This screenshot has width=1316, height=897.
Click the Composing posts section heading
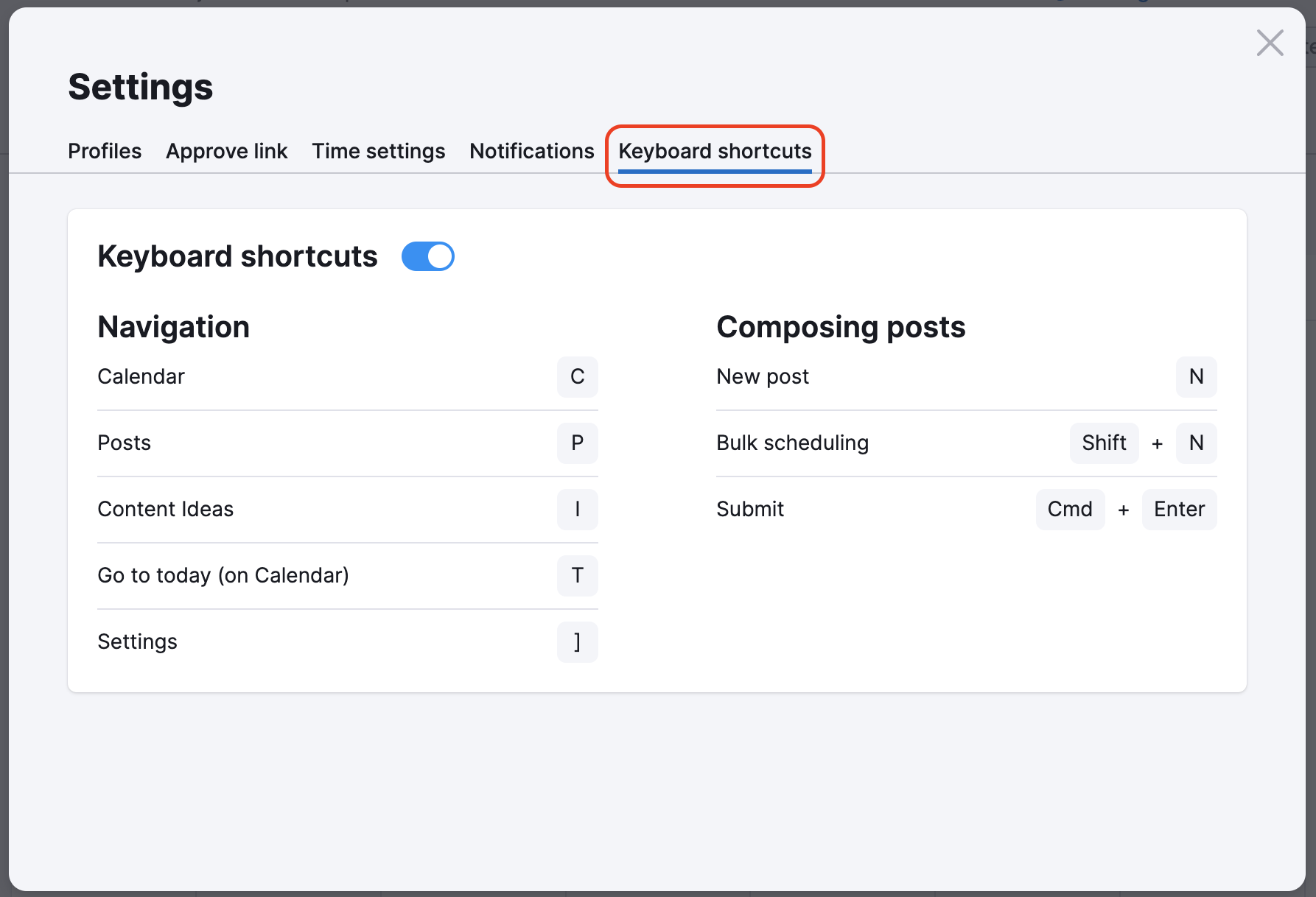[840, 327]
